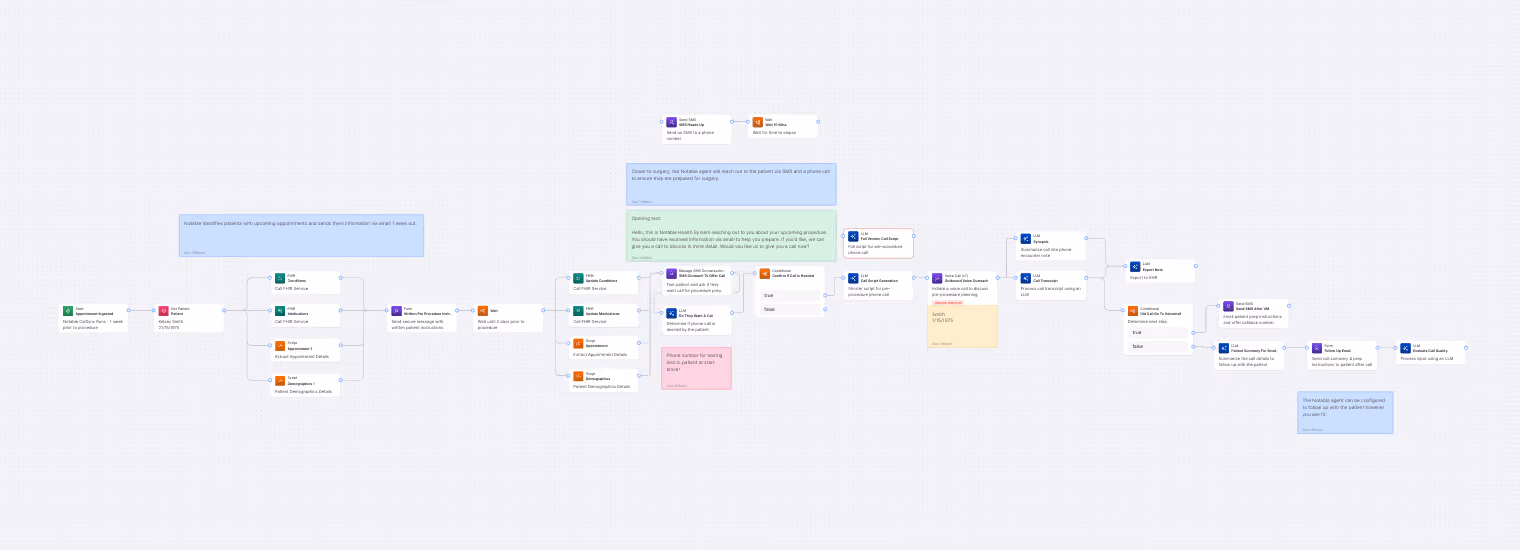Click the Script Appointment 1 node icon
The width and height of the screenshot is (1520, 550).
pyautogui.click(x=280, y=345)
